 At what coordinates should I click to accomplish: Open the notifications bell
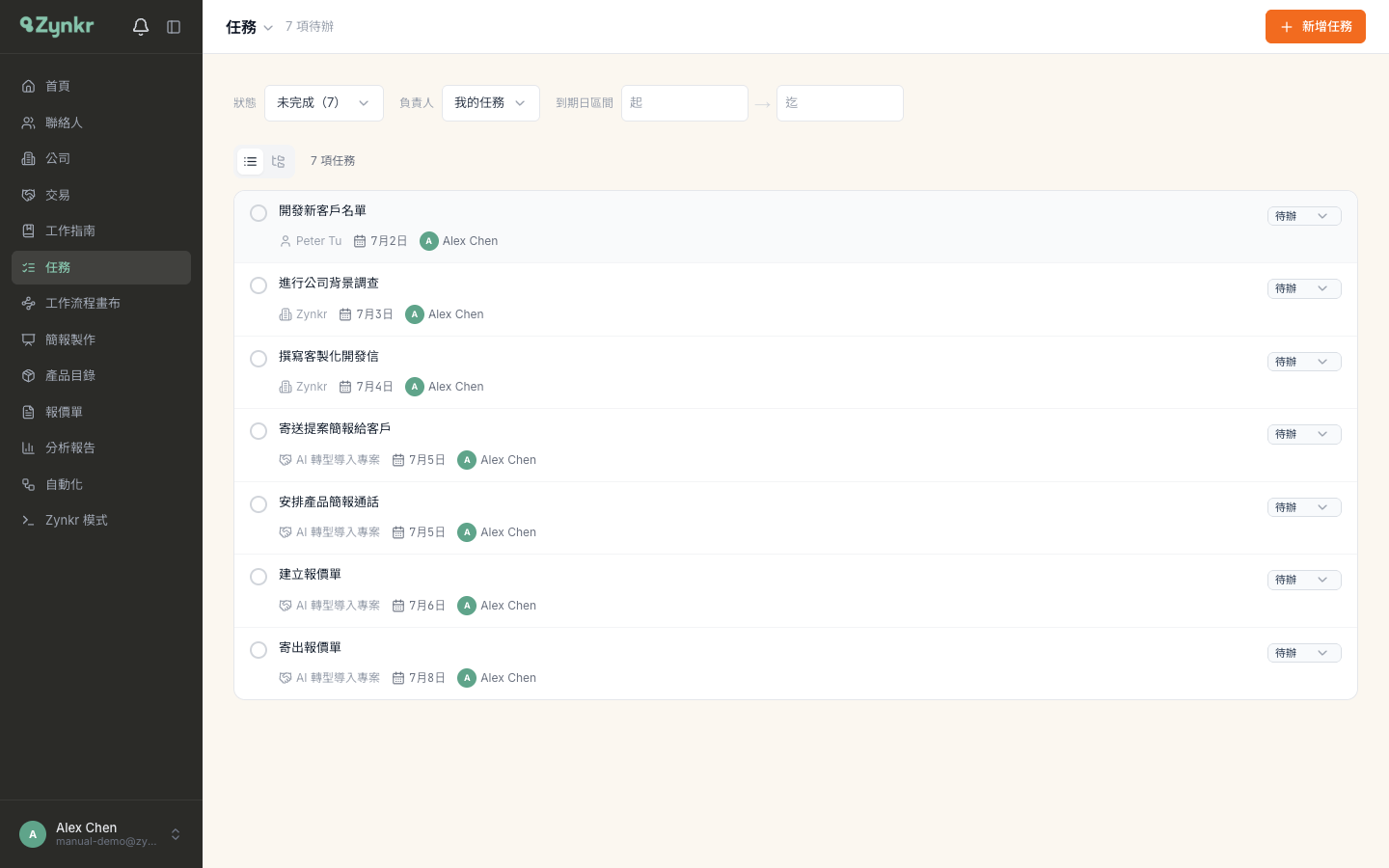(141, 27)
